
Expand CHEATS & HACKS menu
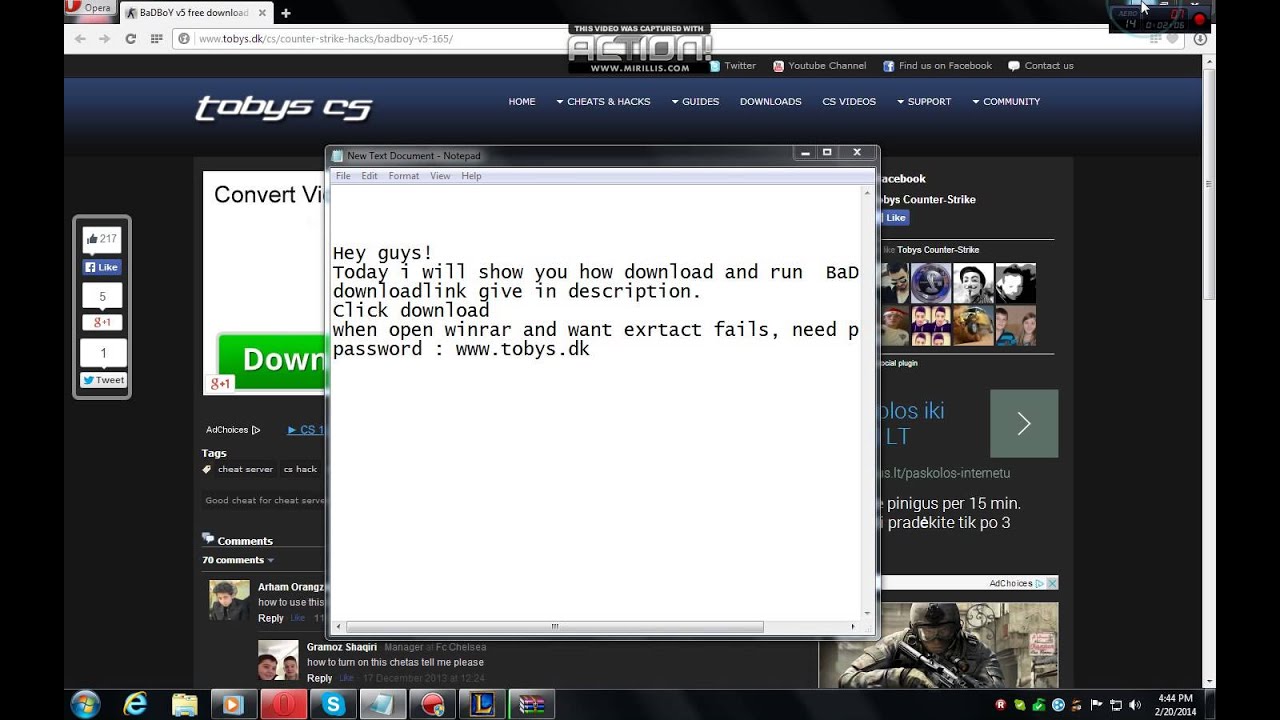click(604, 102)
